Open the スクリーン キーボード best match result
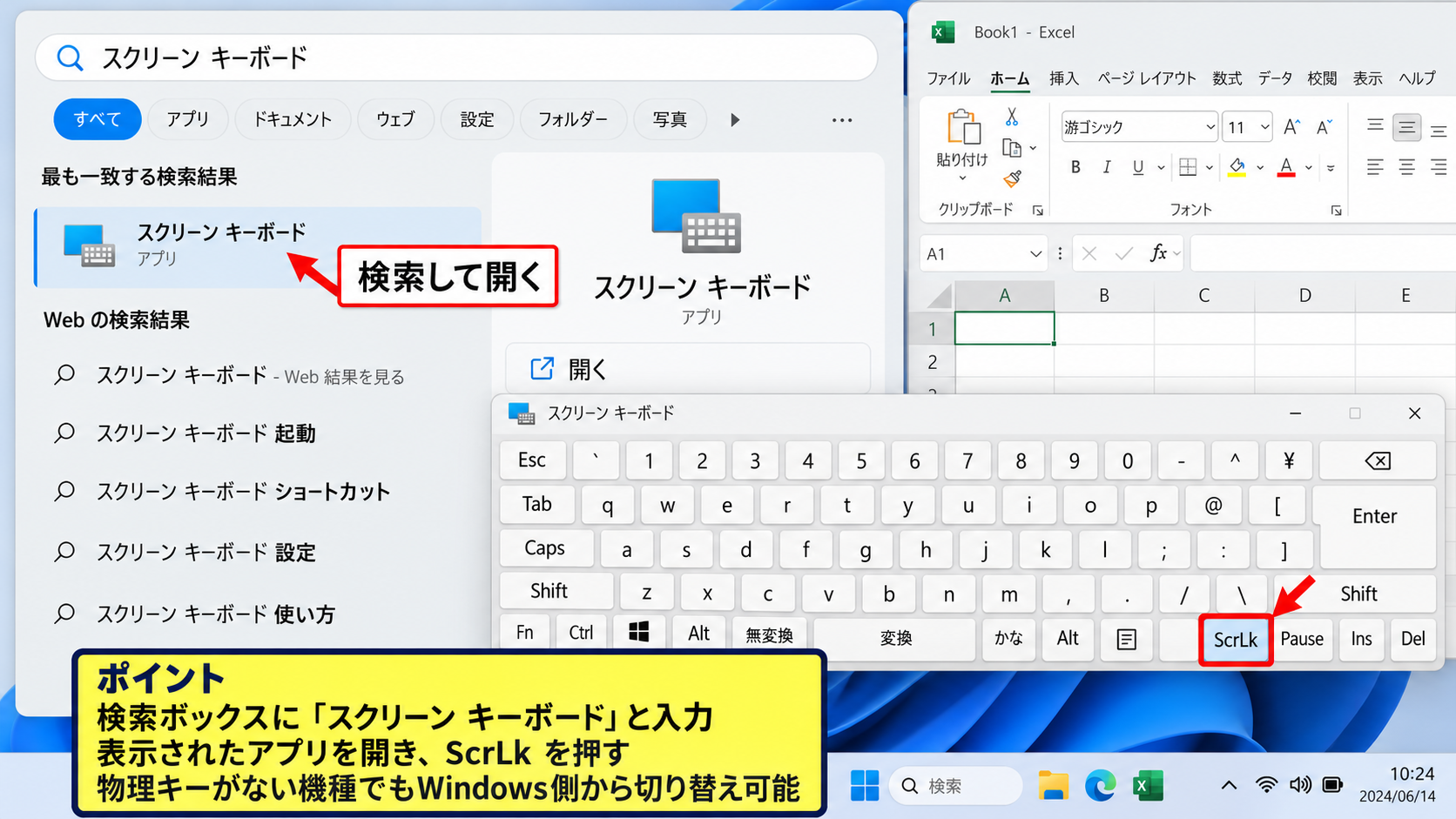The image size is (1456, 819). pos(258,246)
